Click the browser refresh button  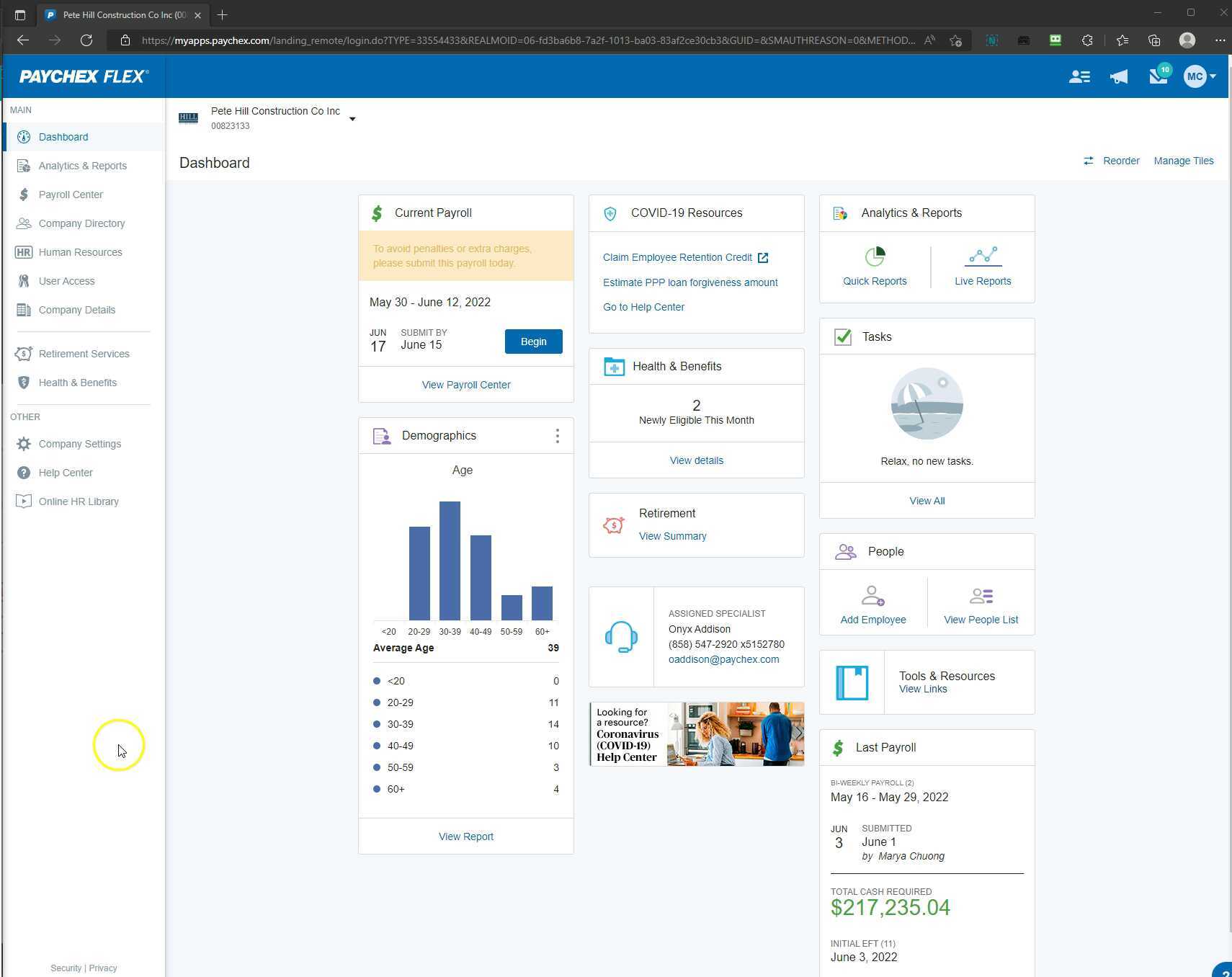(86, 40)
